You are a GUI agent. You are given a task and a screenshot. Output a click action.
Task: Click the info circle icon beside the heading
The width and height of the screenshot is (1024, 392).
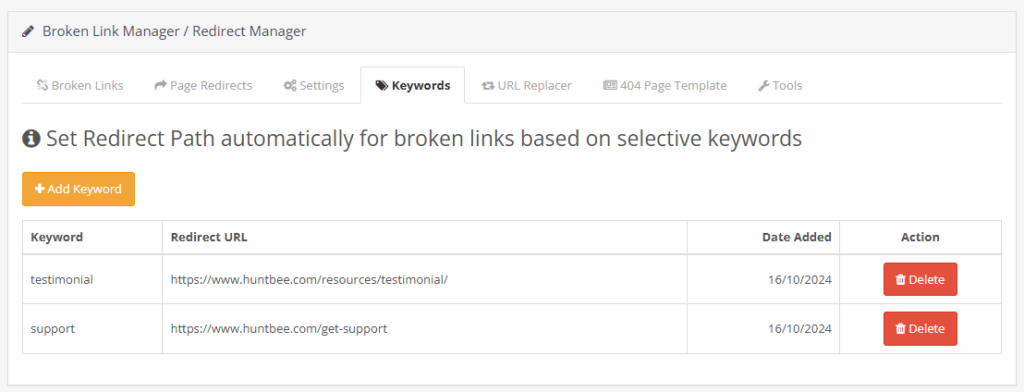tap(31, 139)
